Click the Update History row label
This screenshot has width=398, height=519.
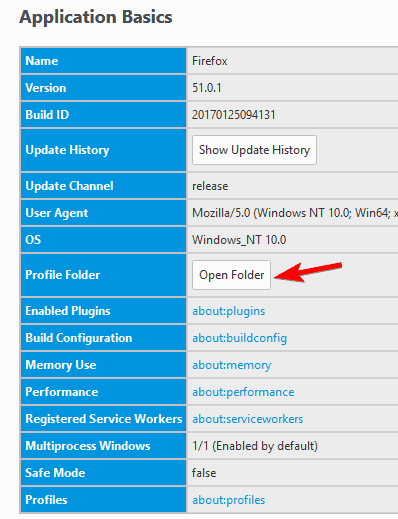[67, 150]
